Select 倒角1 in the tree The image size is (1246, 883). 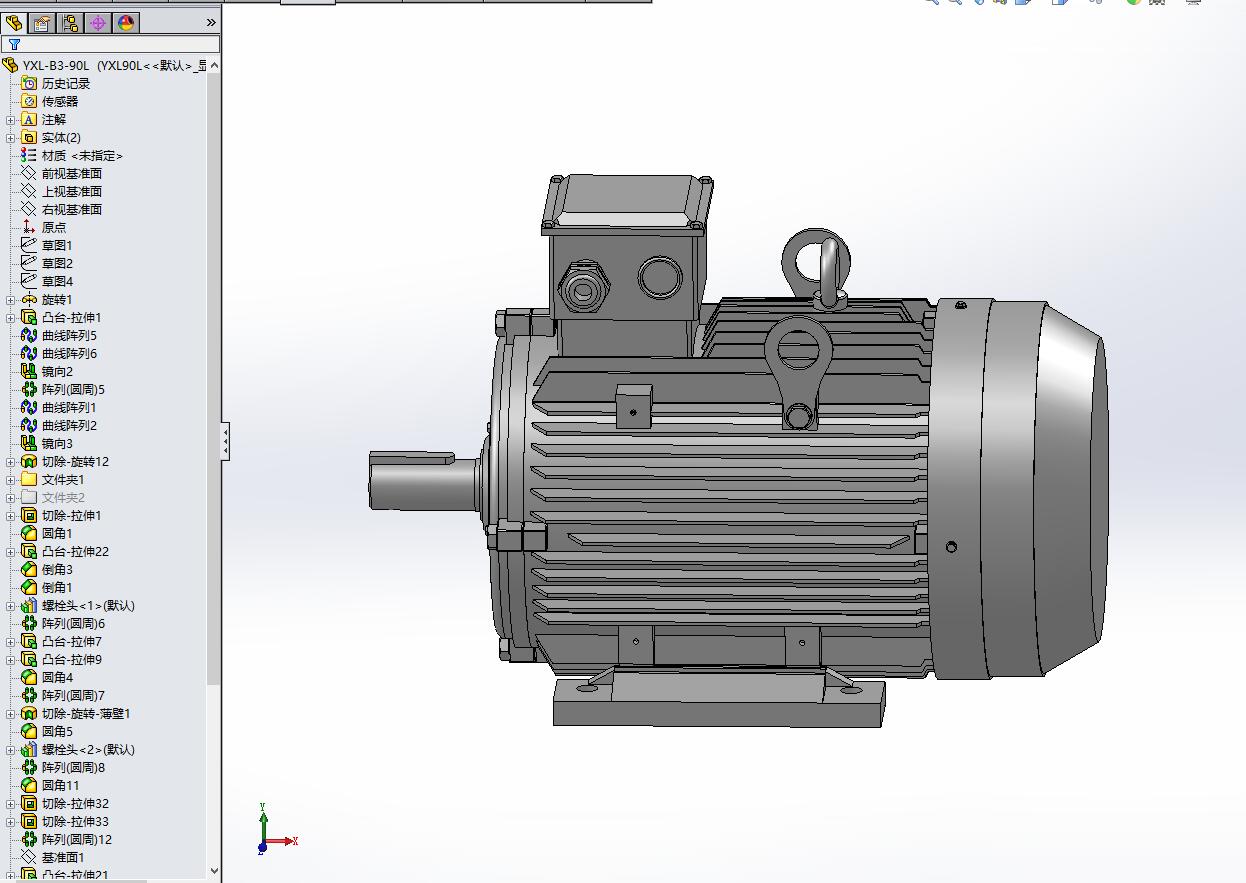[x=57, y=587]
